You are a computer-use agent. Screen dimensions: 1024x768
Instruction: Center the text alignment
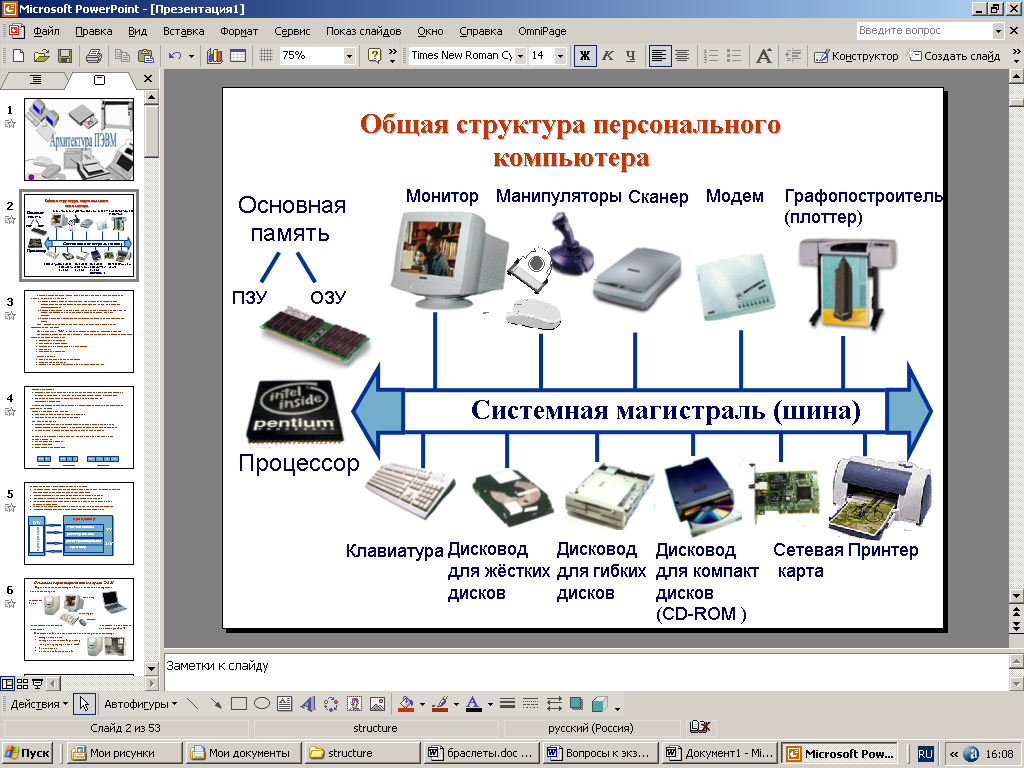click(x=682, y=56)
